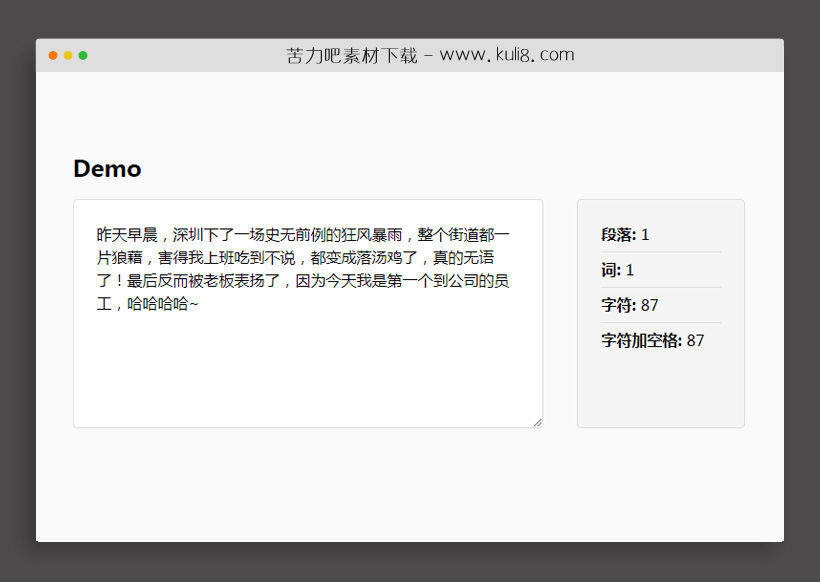This screenshot has width=820, height=582.
Task: Click the 段落 paragraph statistic label
Action: [x=614, y=234]
